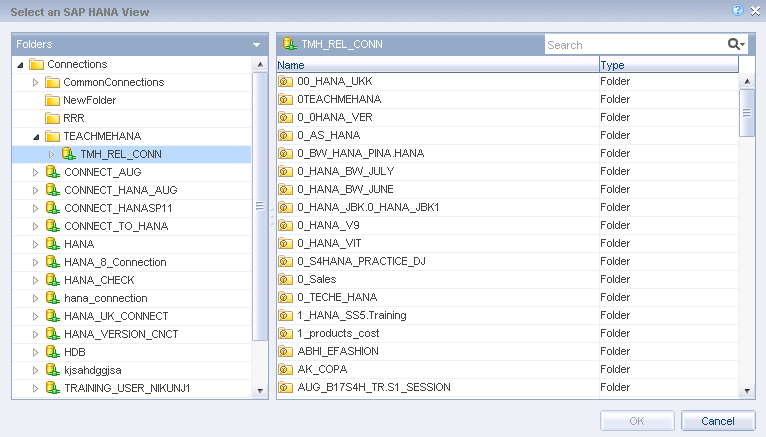Expand the CONNECT_TO_HANA node
The height and width of the screenshot is (437, 766).
pyautogui.click(x=35, y=227)
